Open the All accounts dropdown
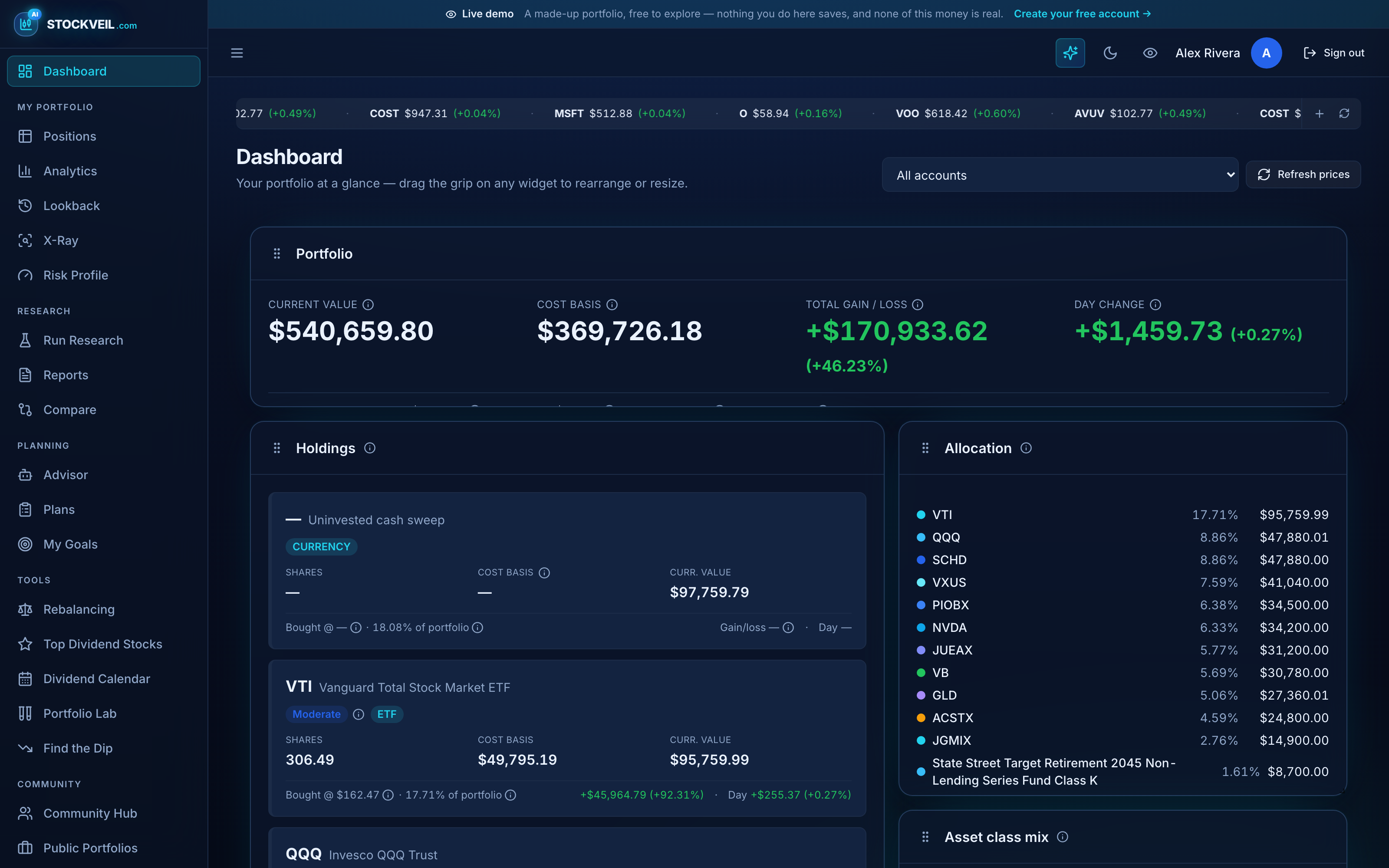This screenshot has width=1389, height=868. (1060, 174)
